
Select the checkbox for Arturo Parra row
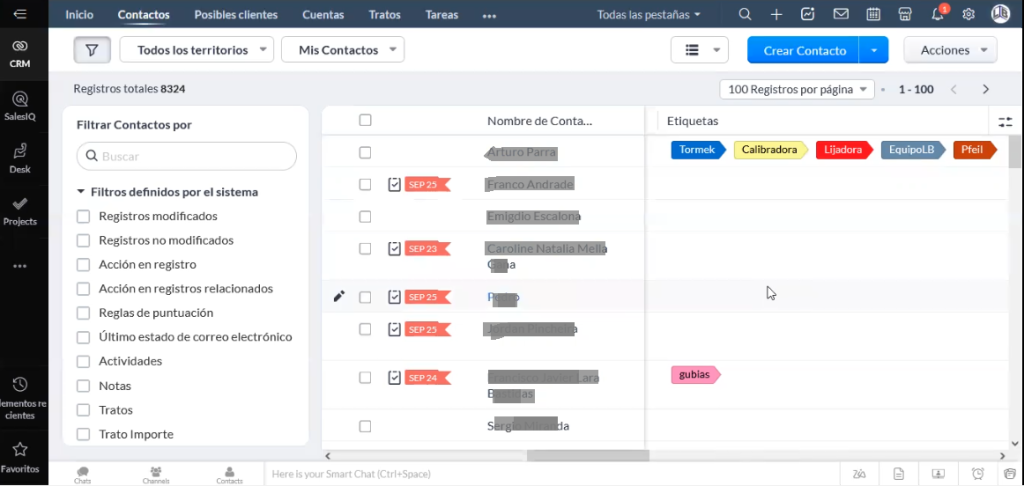(365, 152)
